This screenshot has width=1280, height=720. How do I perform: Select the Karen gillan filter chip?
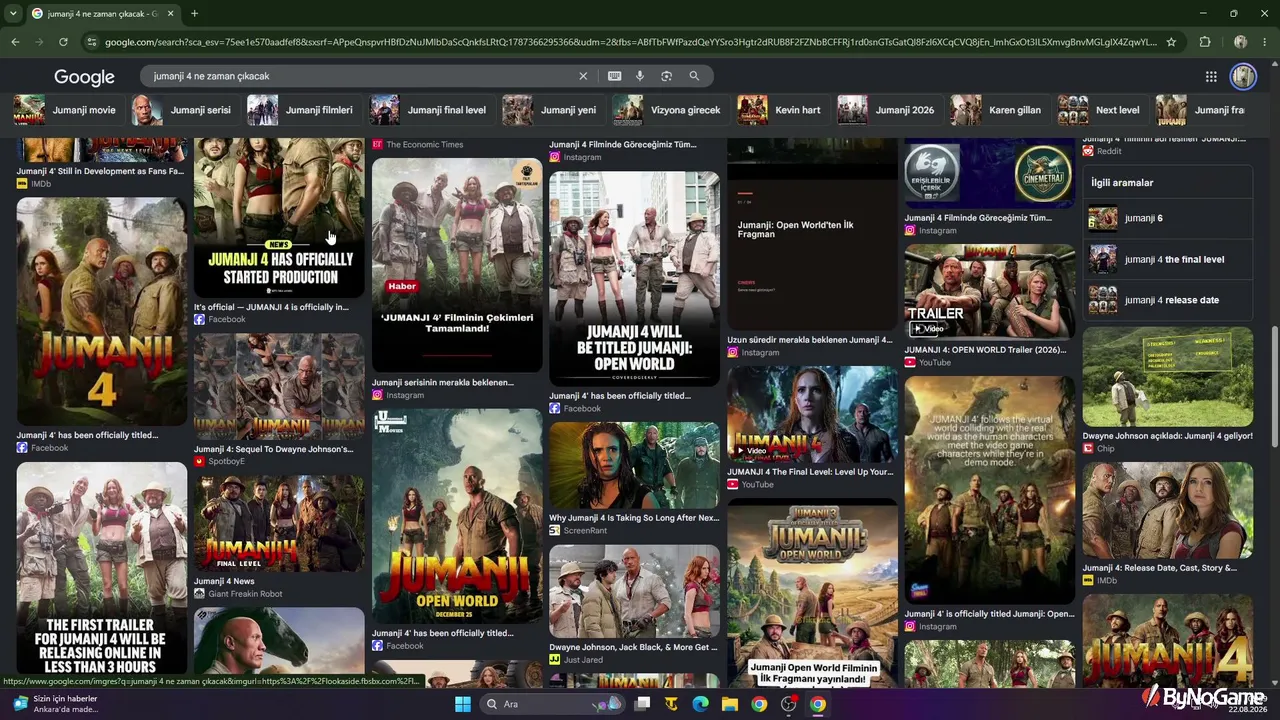tap(997, 110)
